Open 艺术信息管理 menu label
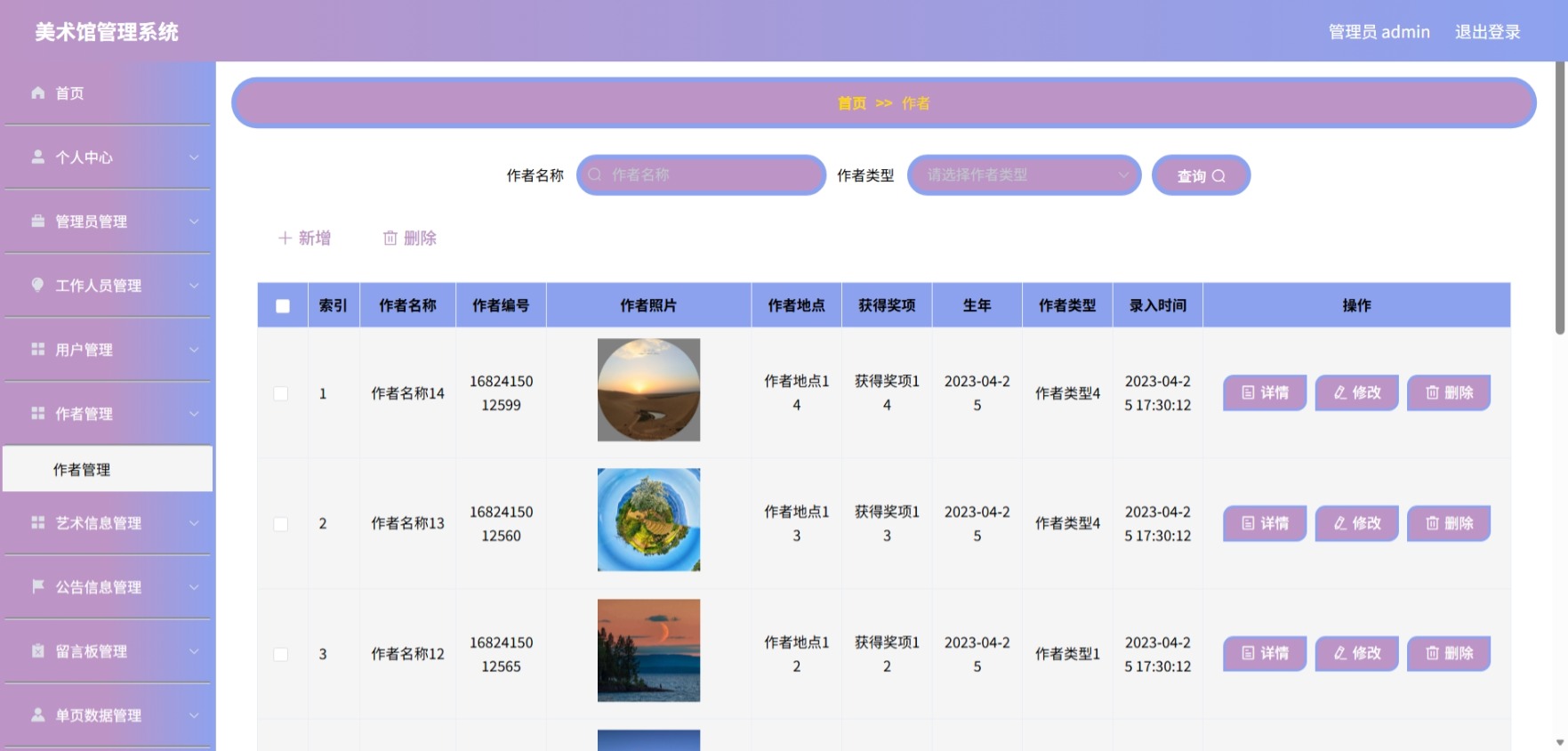This screenshot has width=1568, height=751. pyautogui.click(x=99, y=523)
